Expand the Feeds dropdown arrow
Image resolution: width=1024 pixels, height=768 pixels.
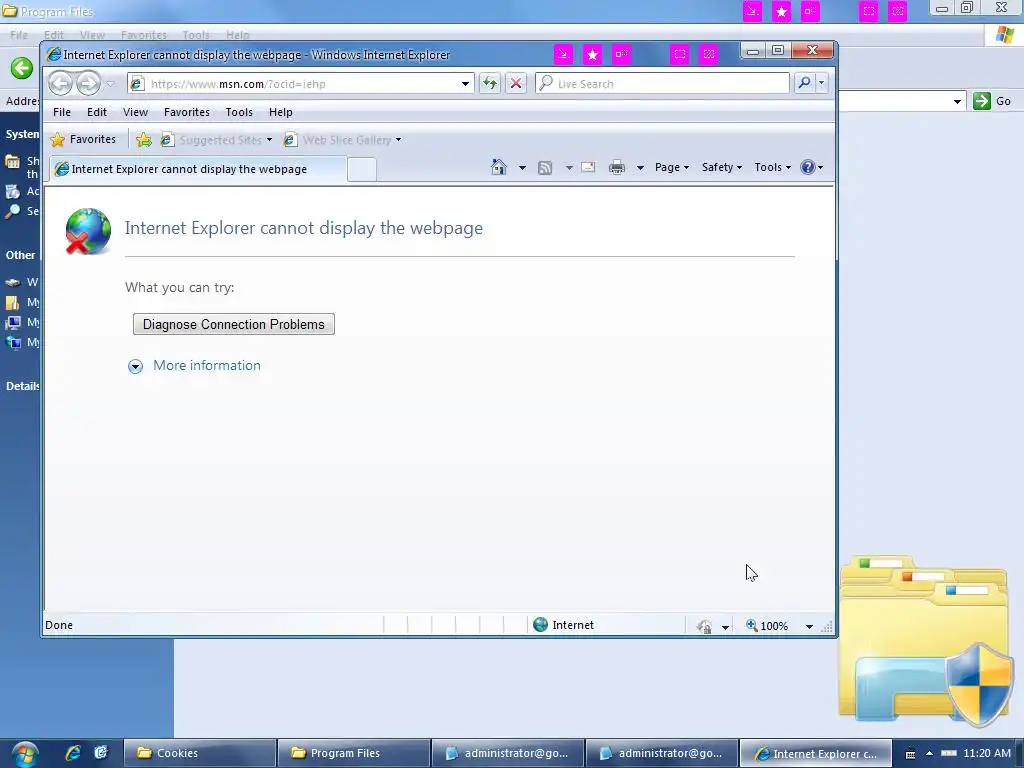tap(569, 168)
